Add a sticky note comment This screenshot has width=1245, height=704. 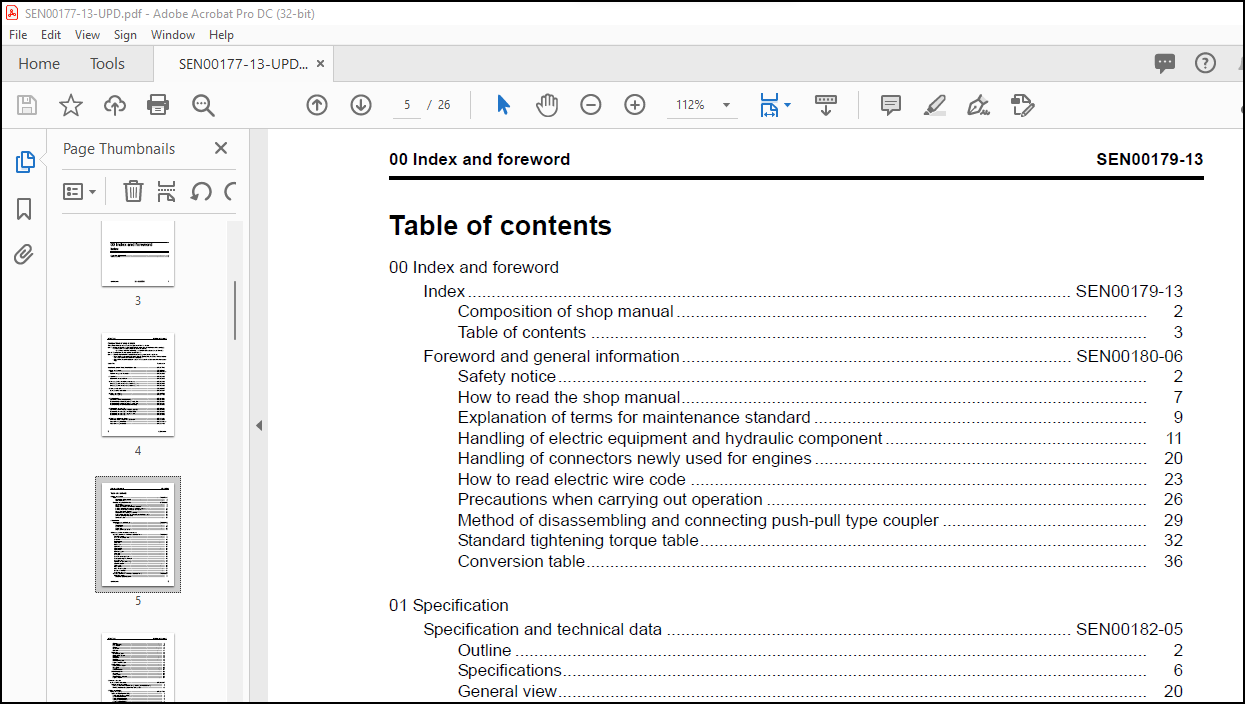click(x=891, y=105)
